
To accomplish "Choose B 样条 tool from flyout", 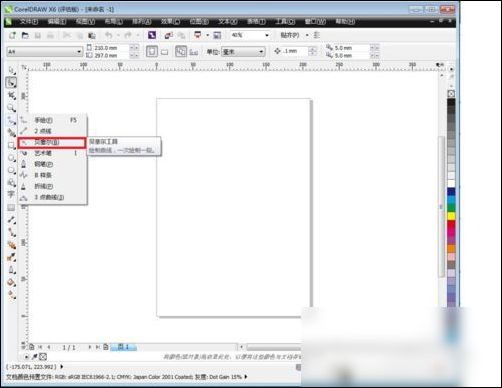I will click(52, 175).
